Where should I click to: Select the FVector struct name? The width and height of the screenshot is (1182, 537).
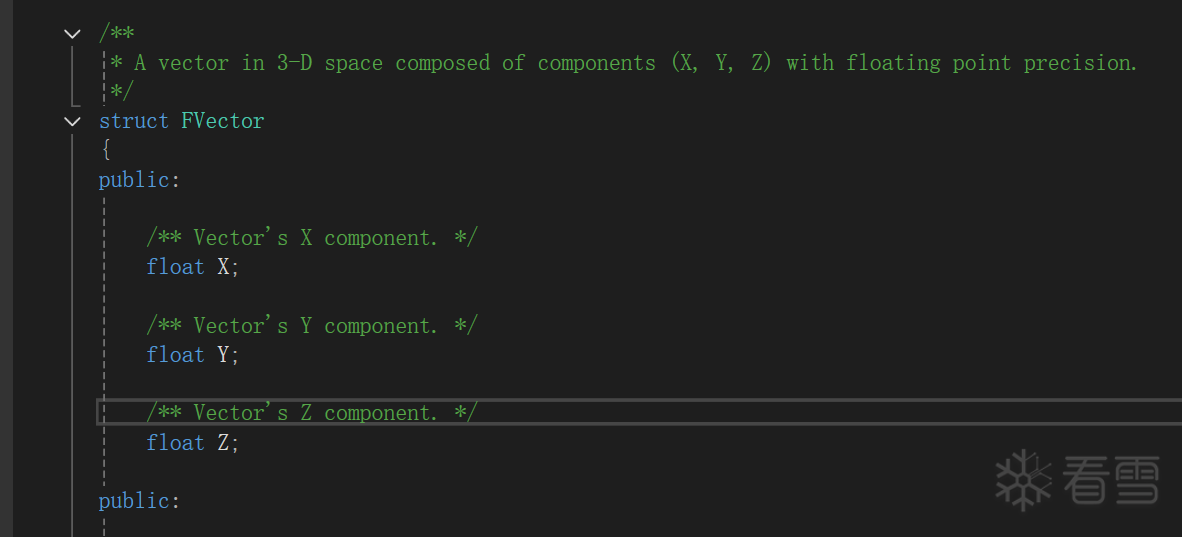coord(222,121)
